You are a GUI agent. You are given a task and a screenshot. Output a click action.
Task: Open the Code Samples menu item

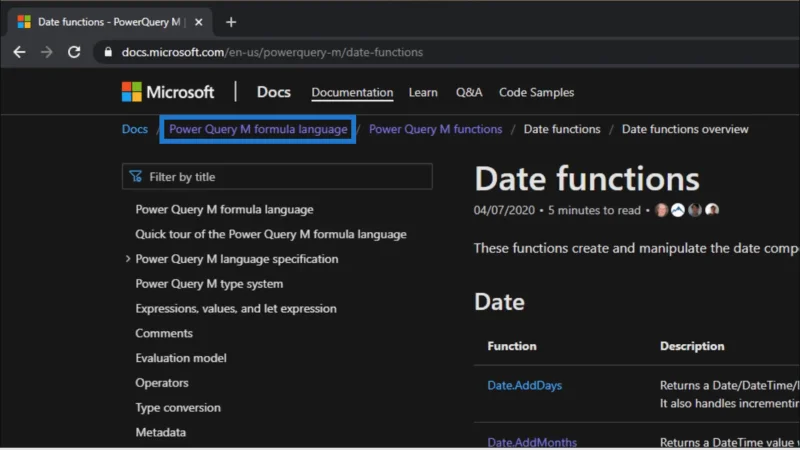click(536, 92)
